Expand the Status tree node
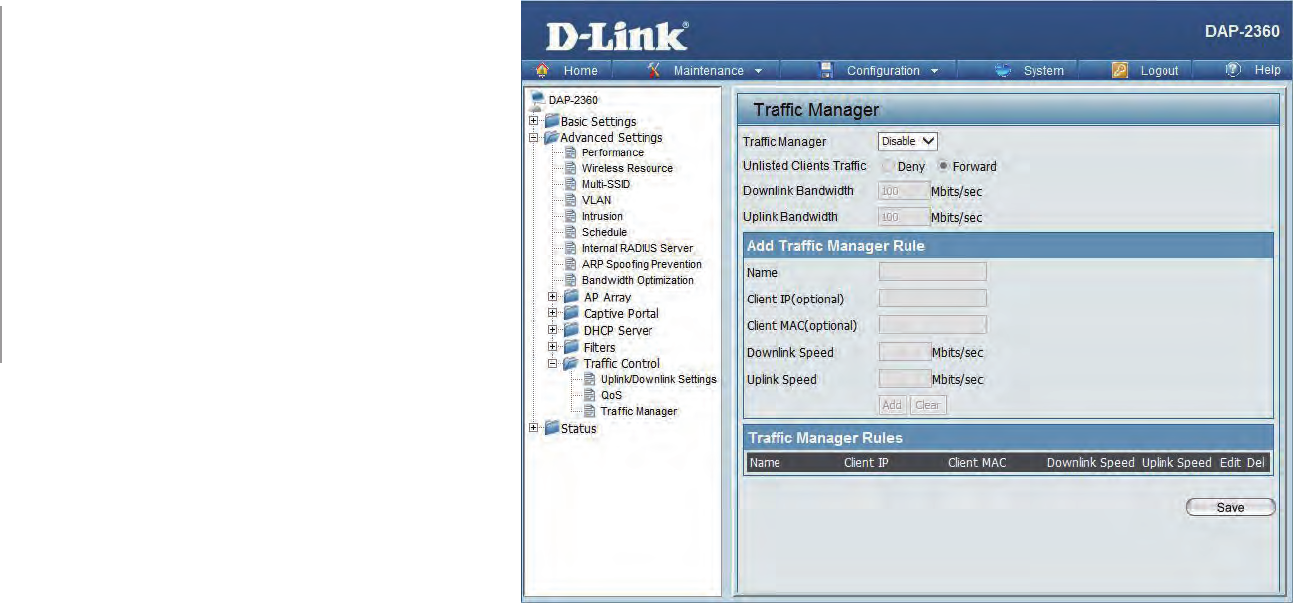1293x603 pixels. [x=534, y=428]
